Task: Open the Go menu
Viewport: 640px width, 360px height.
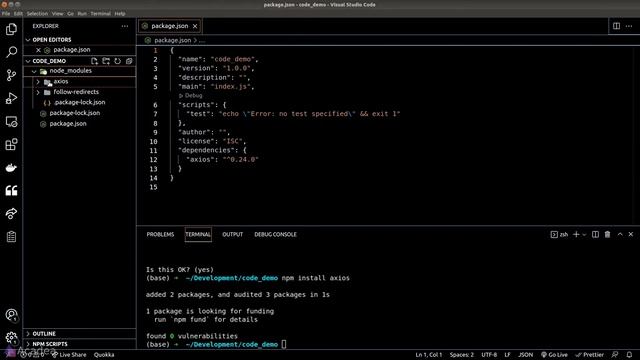Action: [71, 13]
